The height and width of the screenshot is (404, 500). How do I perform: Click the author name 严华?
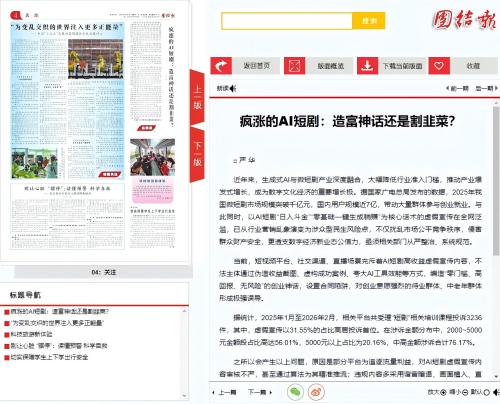247,160
